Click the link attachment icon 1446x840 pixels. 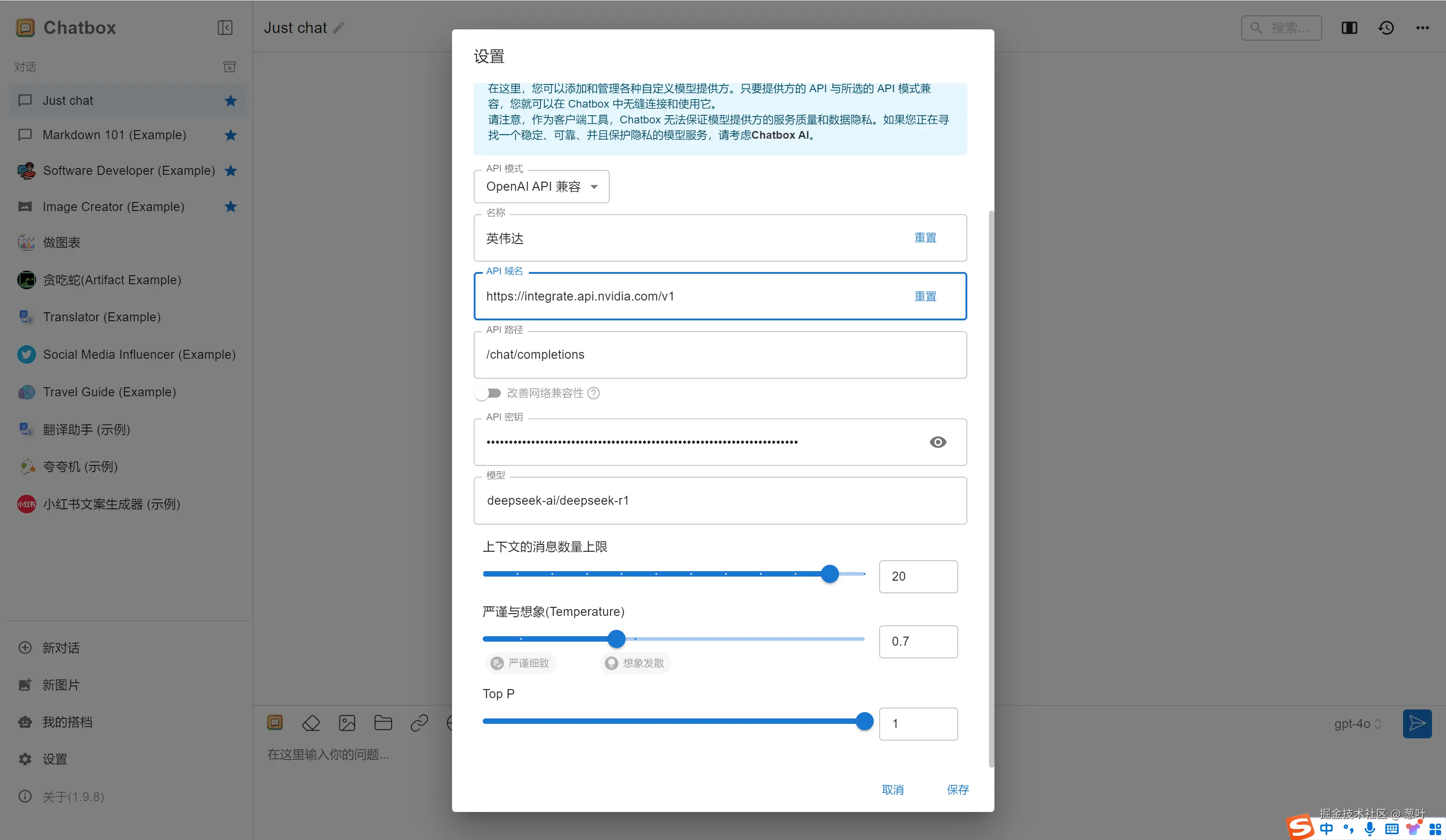pyautogui.click(x=419, y=723)
